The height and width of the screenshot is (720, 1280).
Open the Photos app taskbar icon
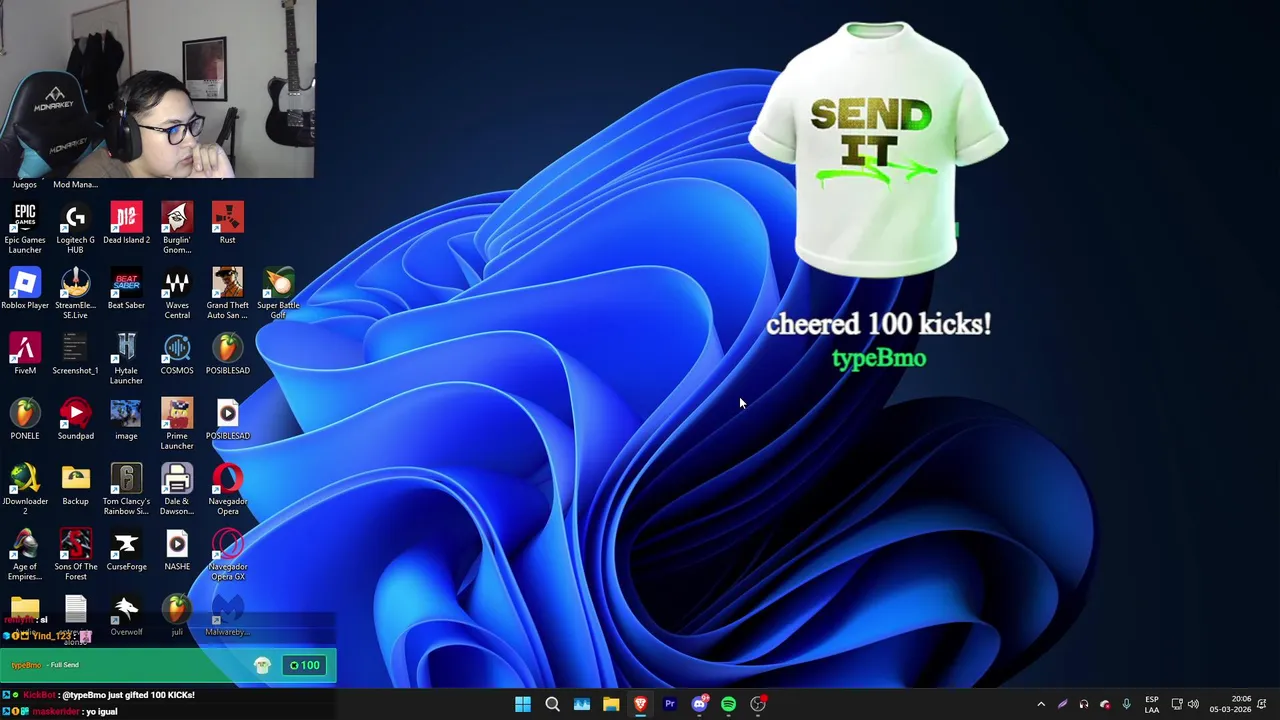tap(582, 704)
